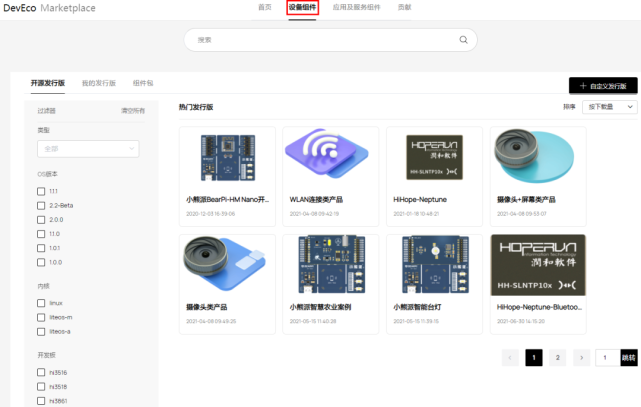This screenshot has width=641, height=407.
Task: Check the 1.1.1 OS version box
Action: coord(41,191)
